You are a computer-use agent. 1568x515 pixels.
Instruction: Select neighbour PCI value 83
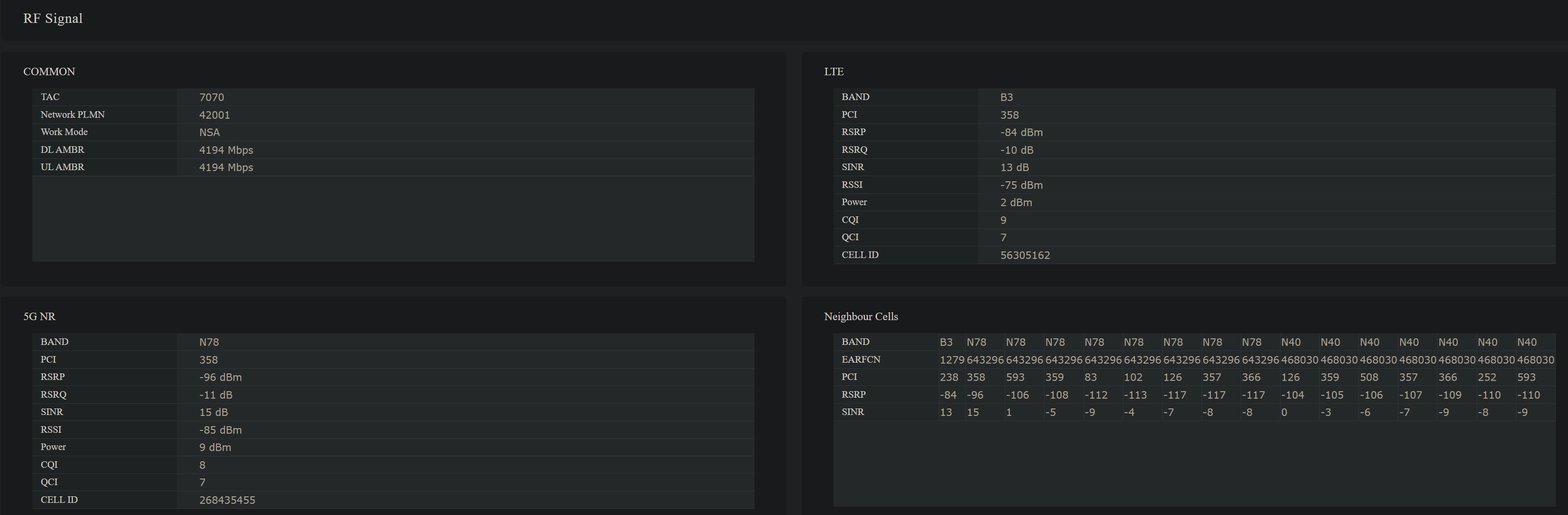point(1091,378)
